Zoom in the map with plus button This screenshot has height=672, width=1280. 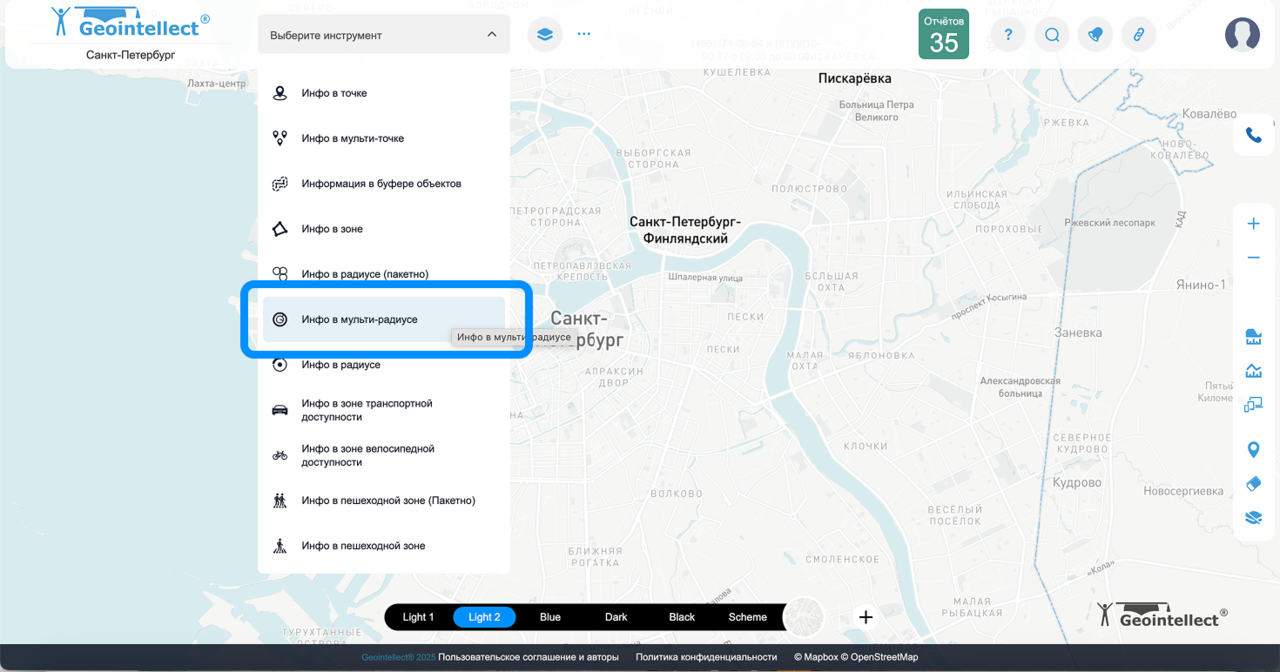pos(1253,224)
